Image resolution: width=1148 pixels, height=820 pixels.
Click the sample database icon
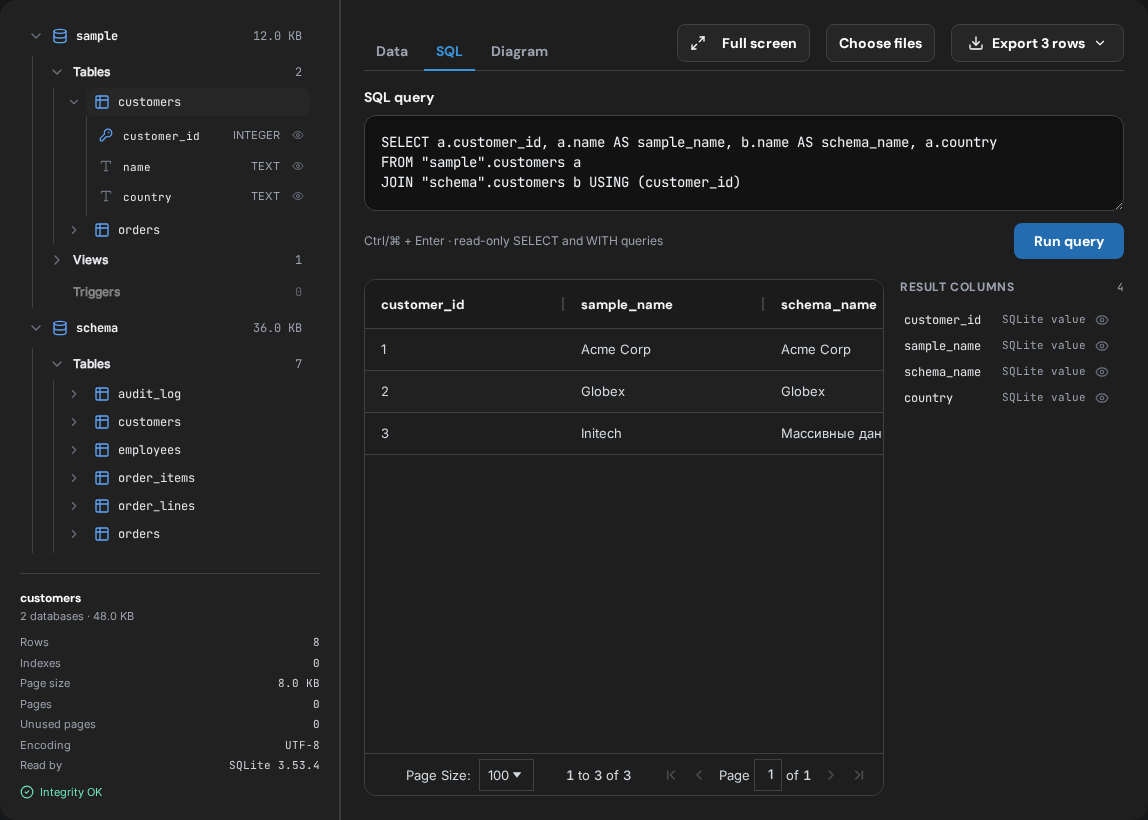pos(60,36)
